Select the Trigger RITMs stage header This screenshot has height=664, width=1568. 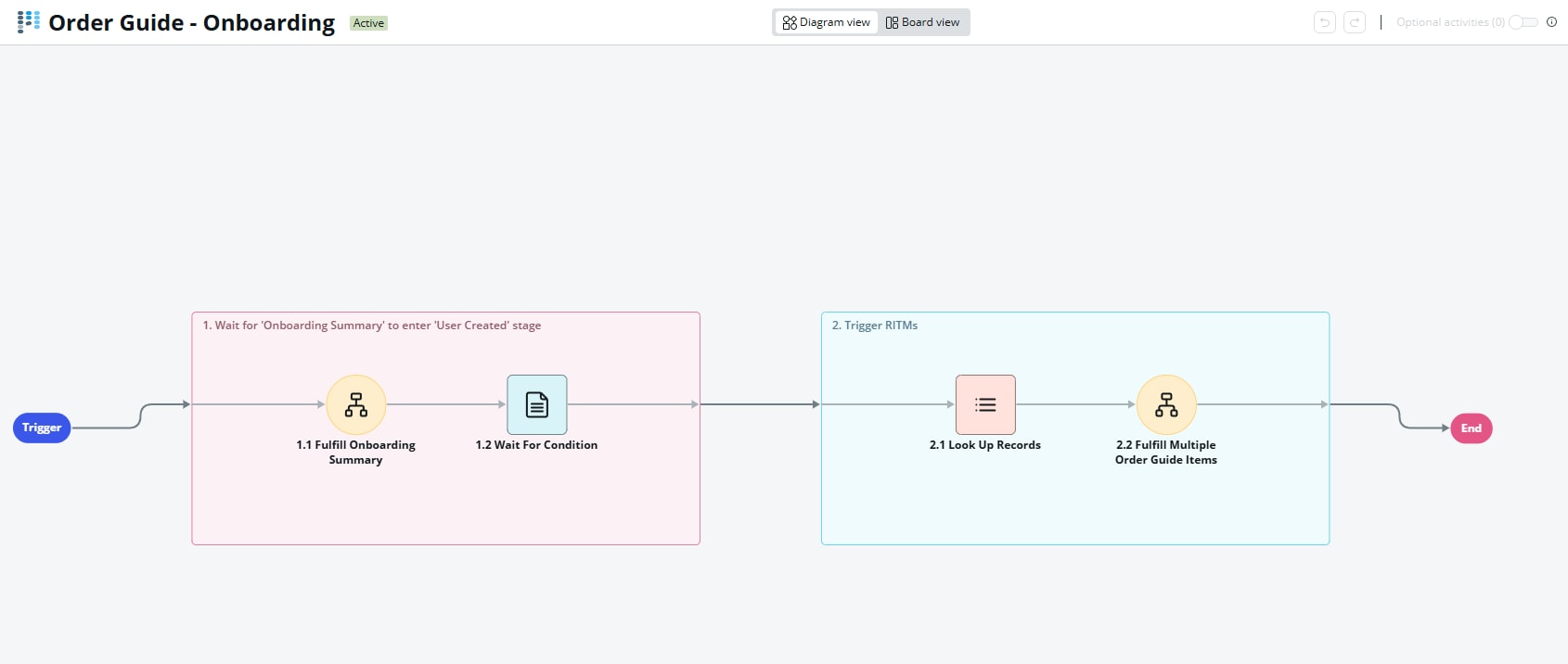pos(875,326)
